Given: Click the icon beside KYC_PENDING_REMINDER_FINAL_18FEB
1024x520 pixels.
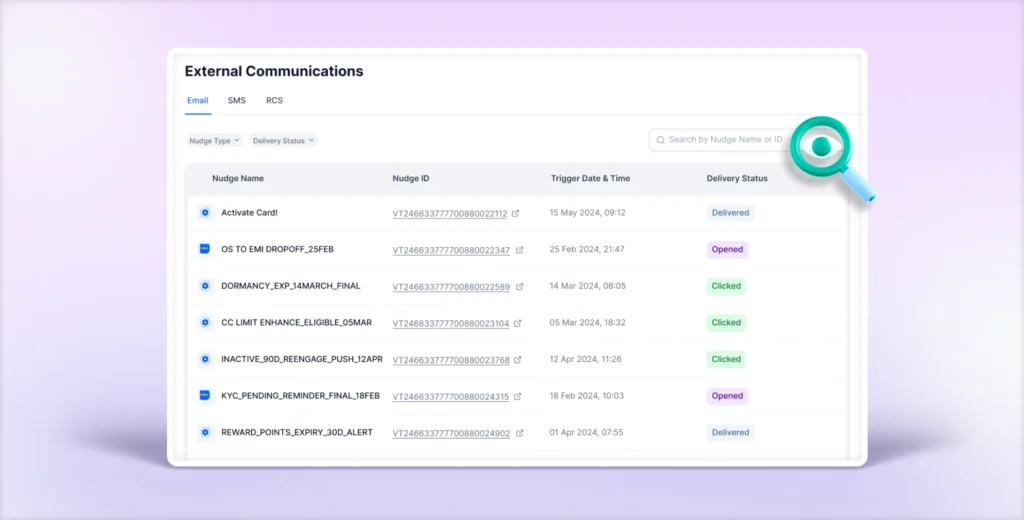Looking at the screenshot, I should click(205, 396).
